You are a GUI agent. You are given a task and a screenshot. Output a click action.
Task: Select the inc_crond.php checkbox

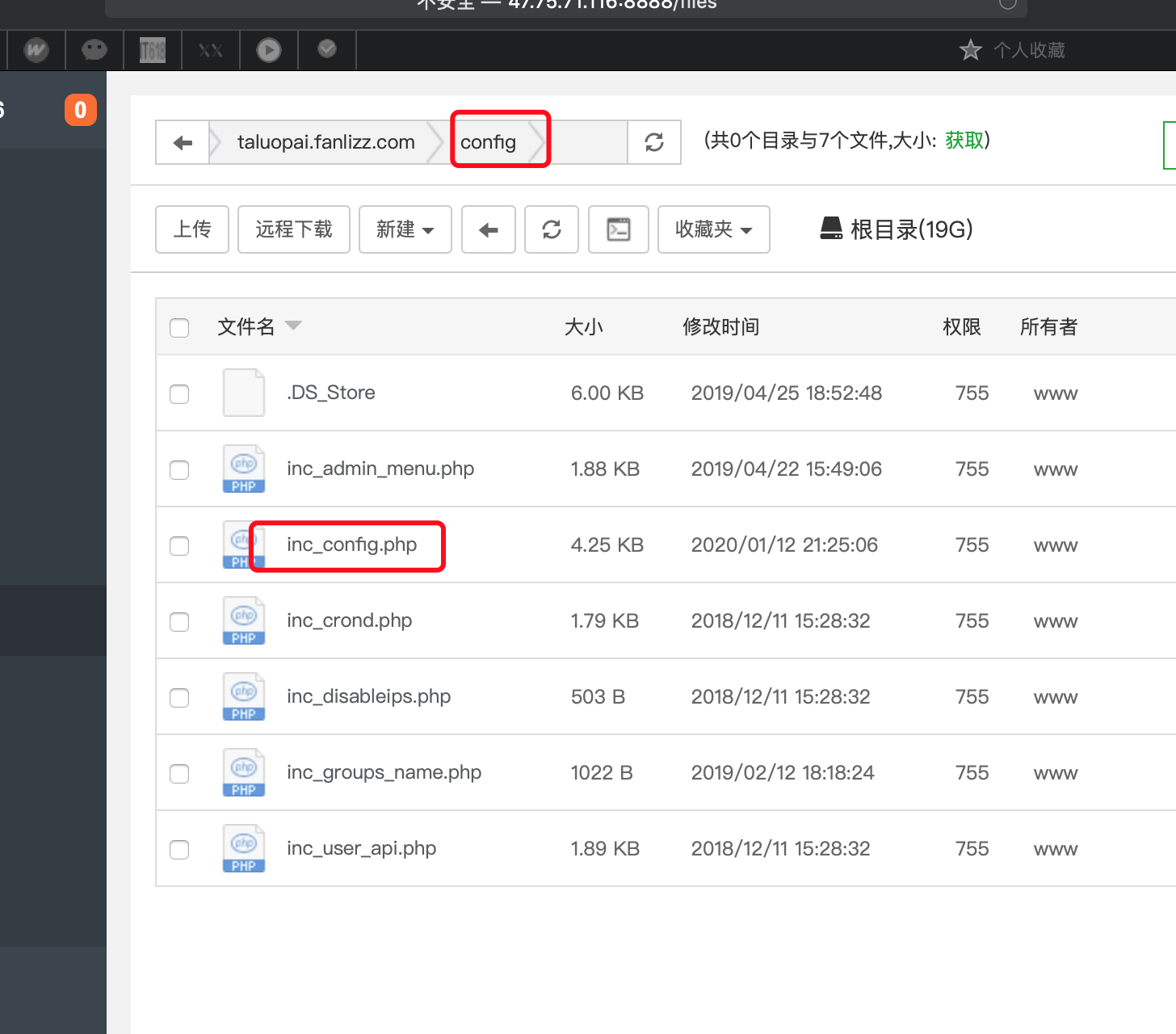coord(179,622)
